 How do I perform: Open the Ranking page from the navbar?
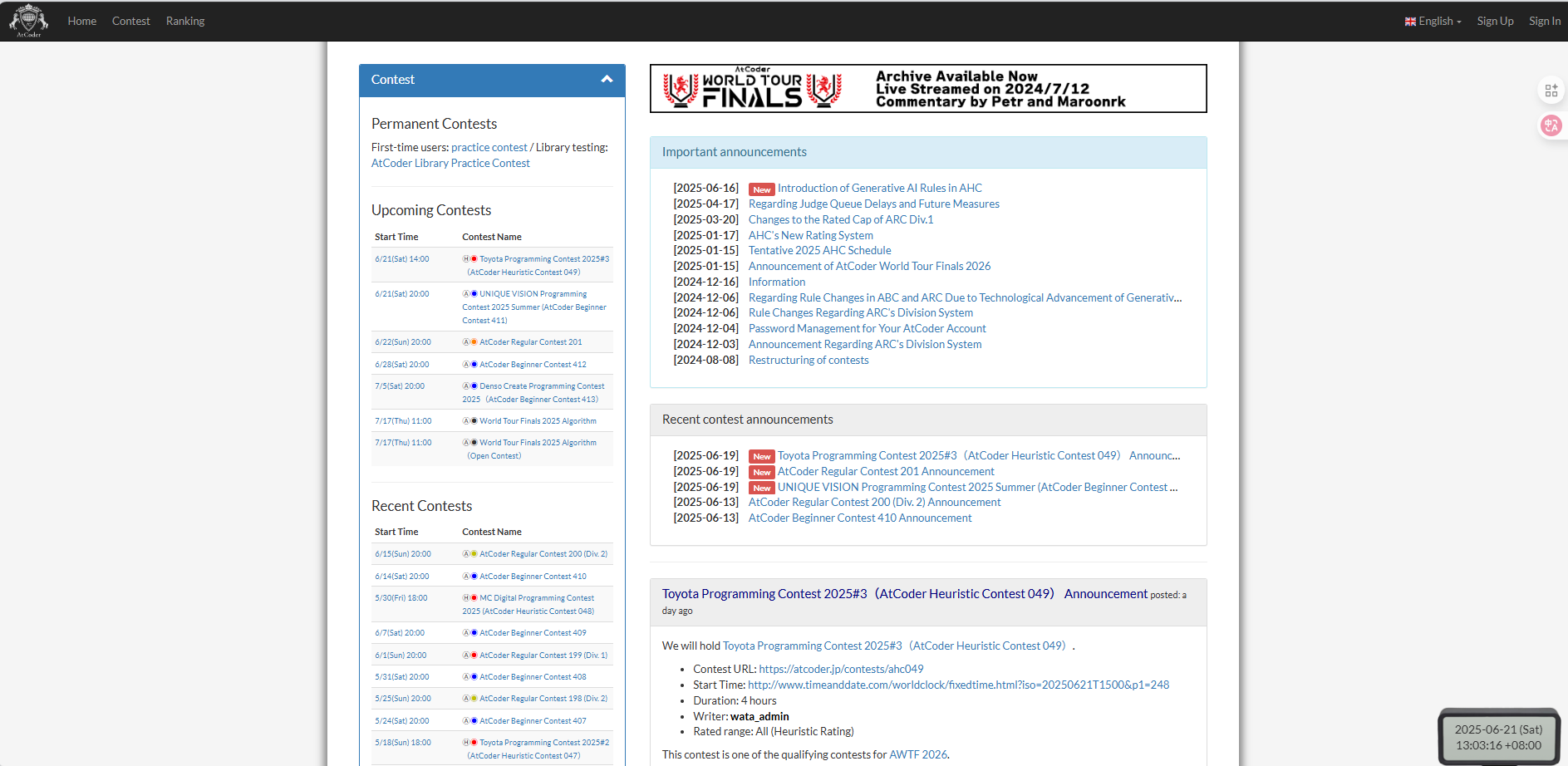(185, 21)
